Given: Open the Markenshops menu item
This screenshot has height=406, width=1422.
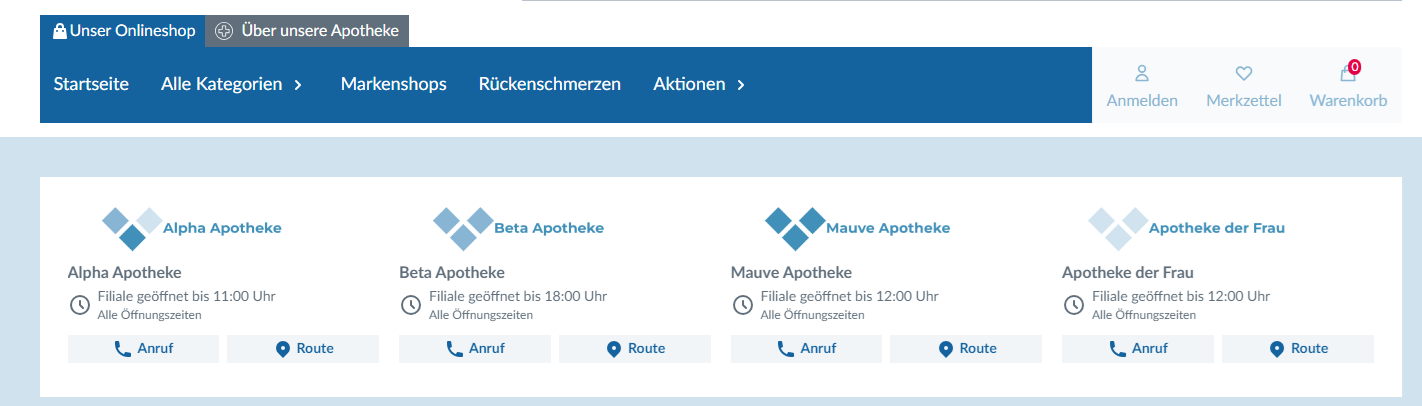Looking at the screenshot, I should coord(393,85).
